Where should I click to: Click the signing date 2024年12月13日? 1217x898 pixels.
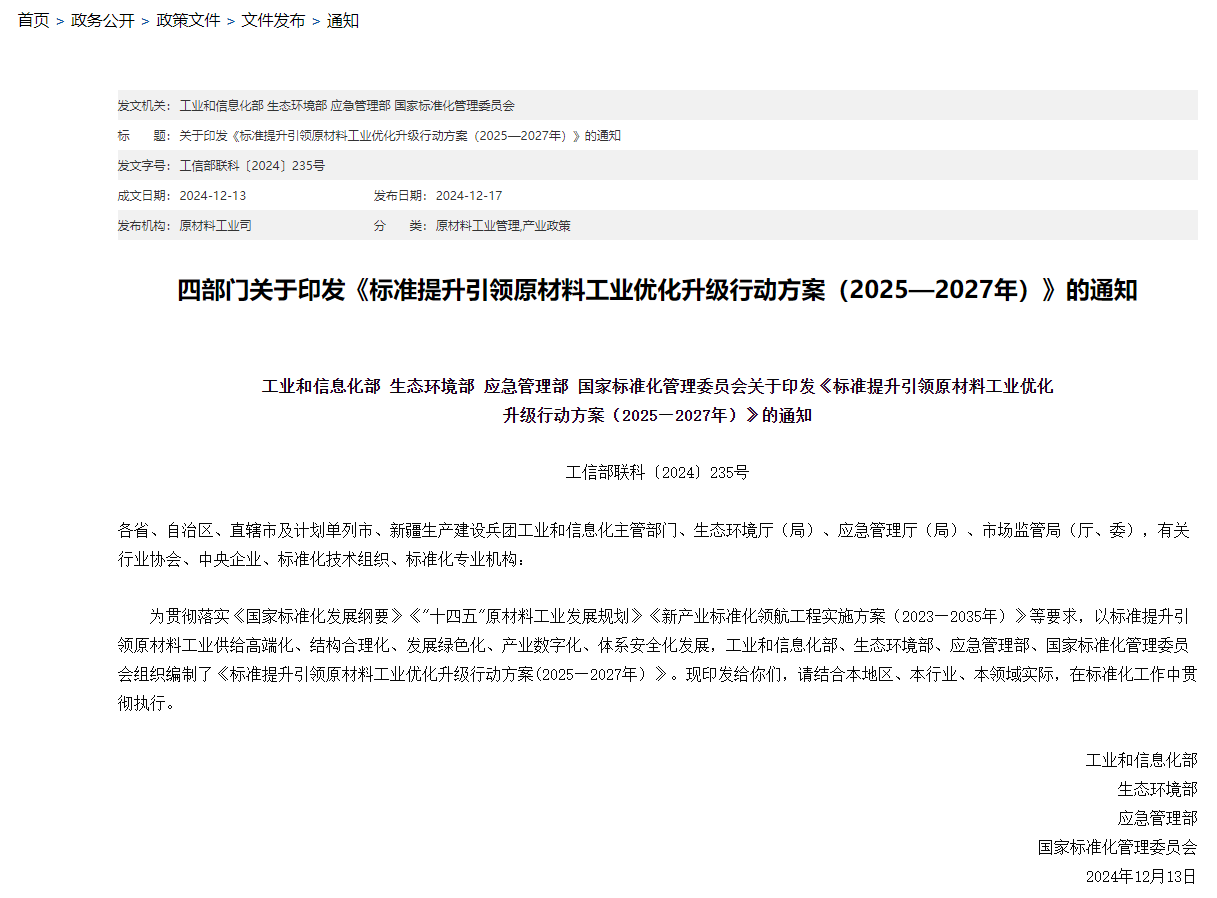pos(1141,876)
